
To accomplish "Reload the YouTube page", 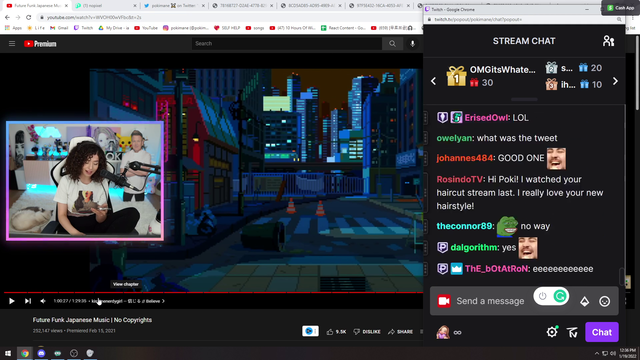I will [x=29, y=18].
